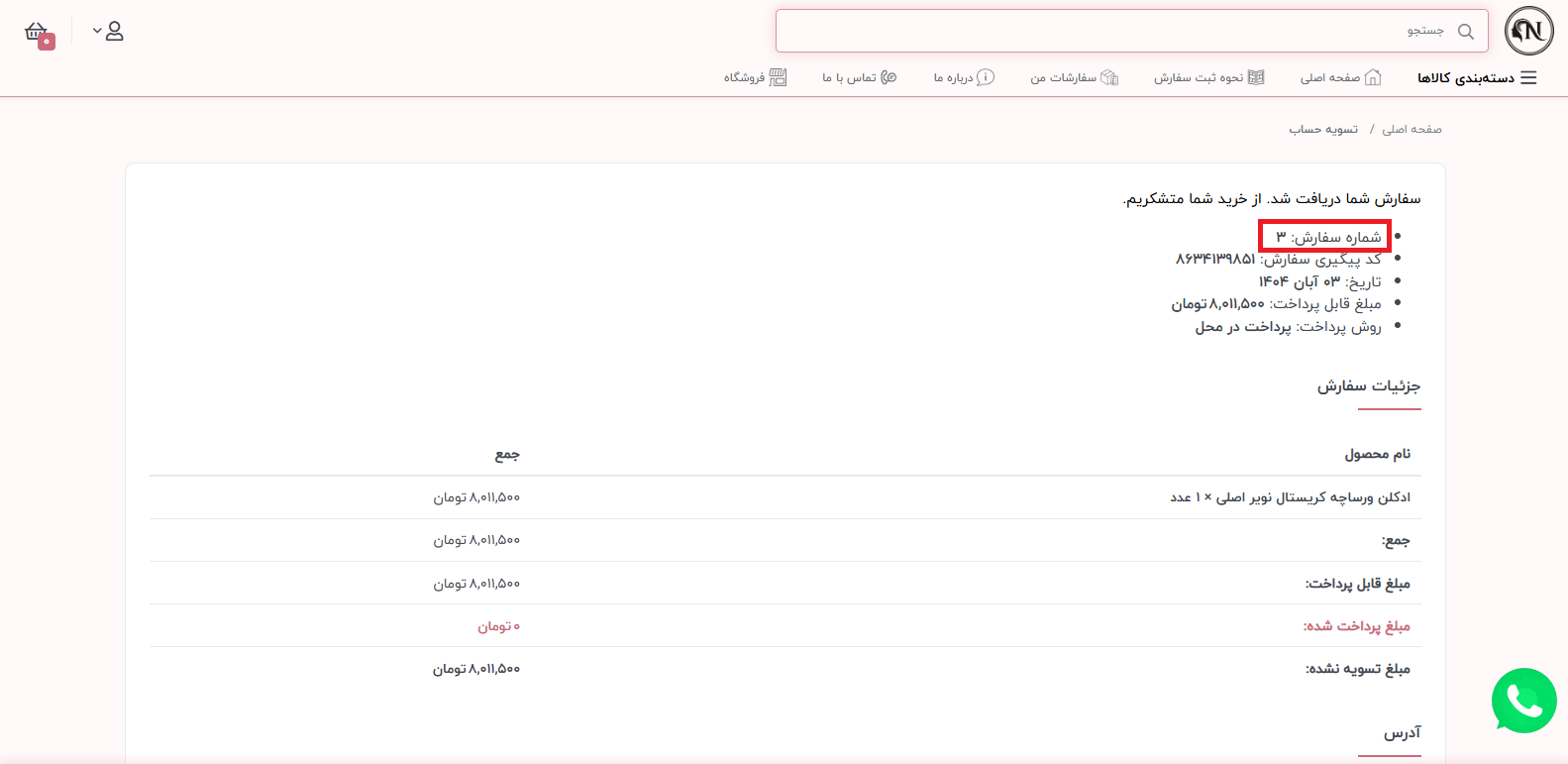The image size is (1568, 764).
Task: Click the info icon beside درباره ما
Action: (986, 77)
